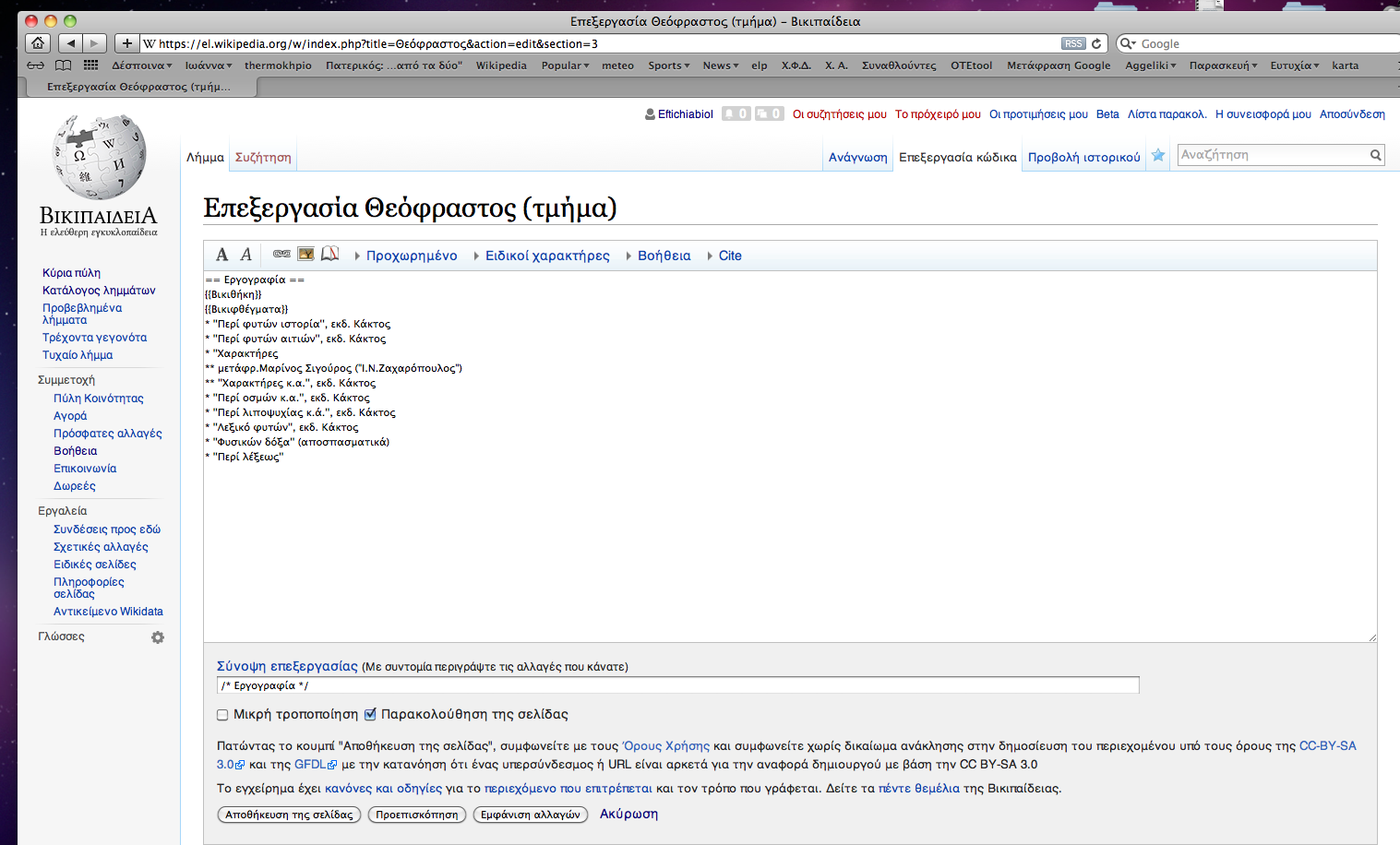Open the languages settings gear icon

click(x=158, y=637)
